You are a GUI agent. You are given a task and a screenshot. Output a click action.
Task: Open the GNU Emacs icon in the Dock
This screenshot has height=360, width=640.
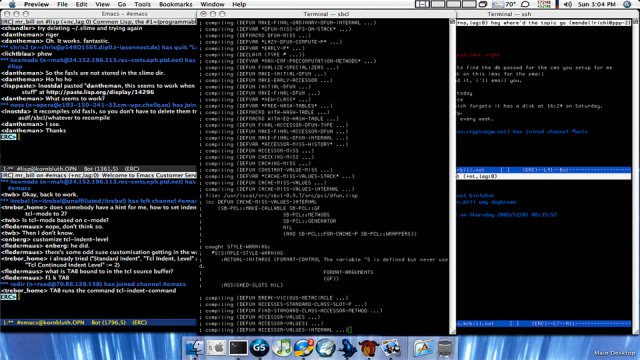pyautogui.click(x=369, y=348)
